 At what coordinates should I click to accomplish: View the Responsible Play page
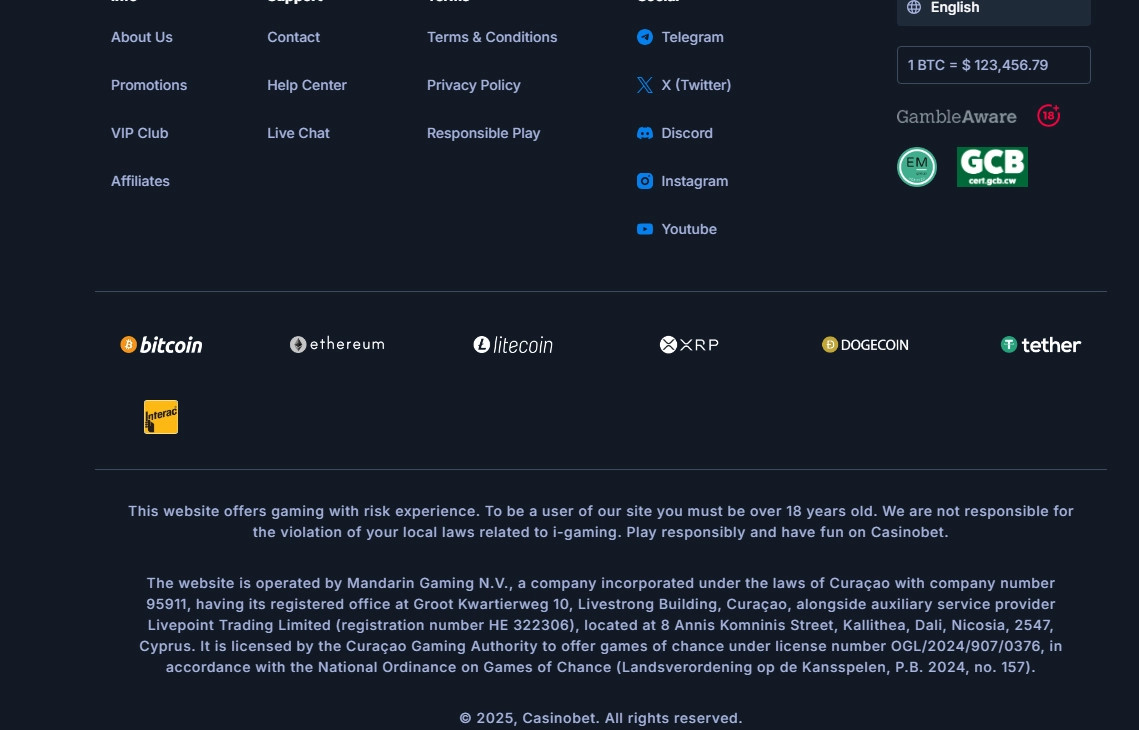[483, 133]
